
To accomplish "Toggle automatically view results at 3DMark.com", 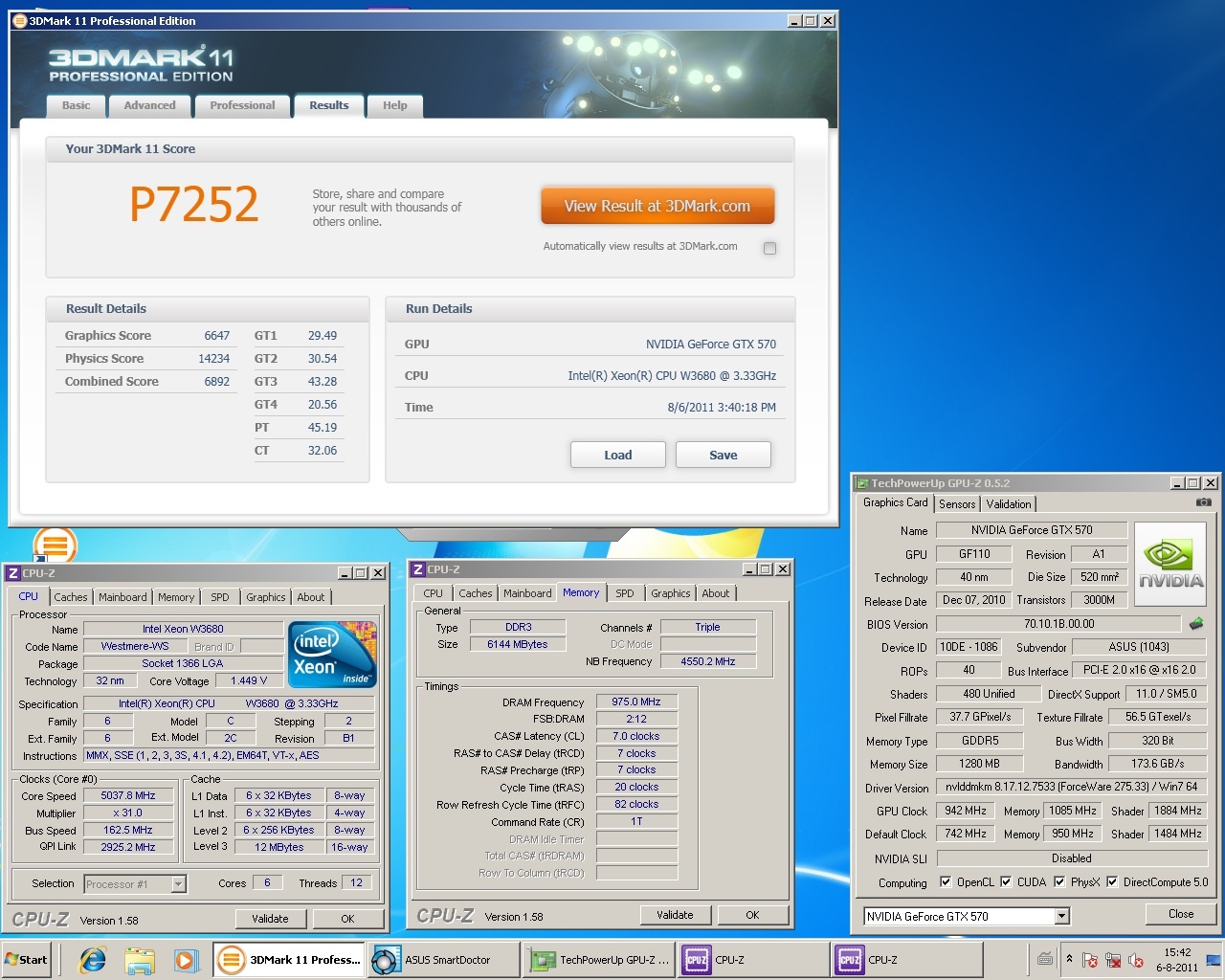I will pyautogui.click(x=769, y=248).
